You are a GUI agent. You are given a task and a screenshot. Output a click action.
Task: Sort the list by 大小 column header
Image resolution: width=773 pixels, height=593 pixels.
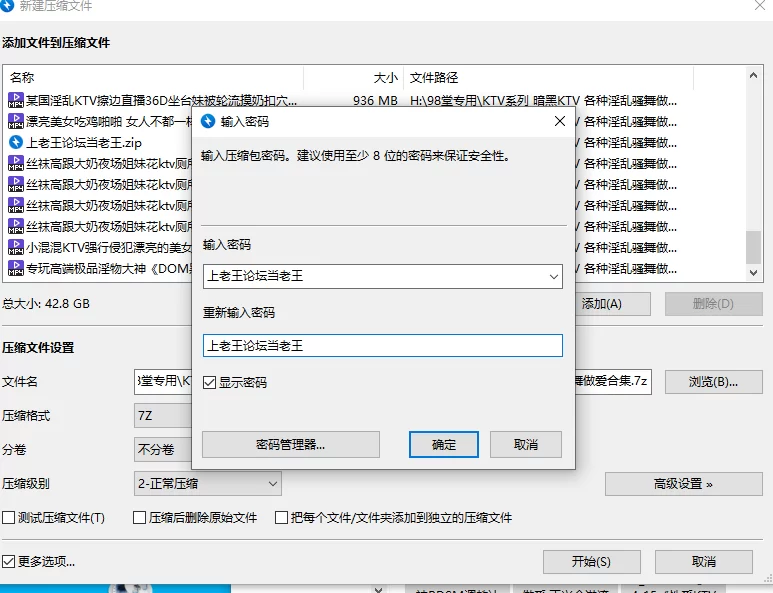point(353,77)
